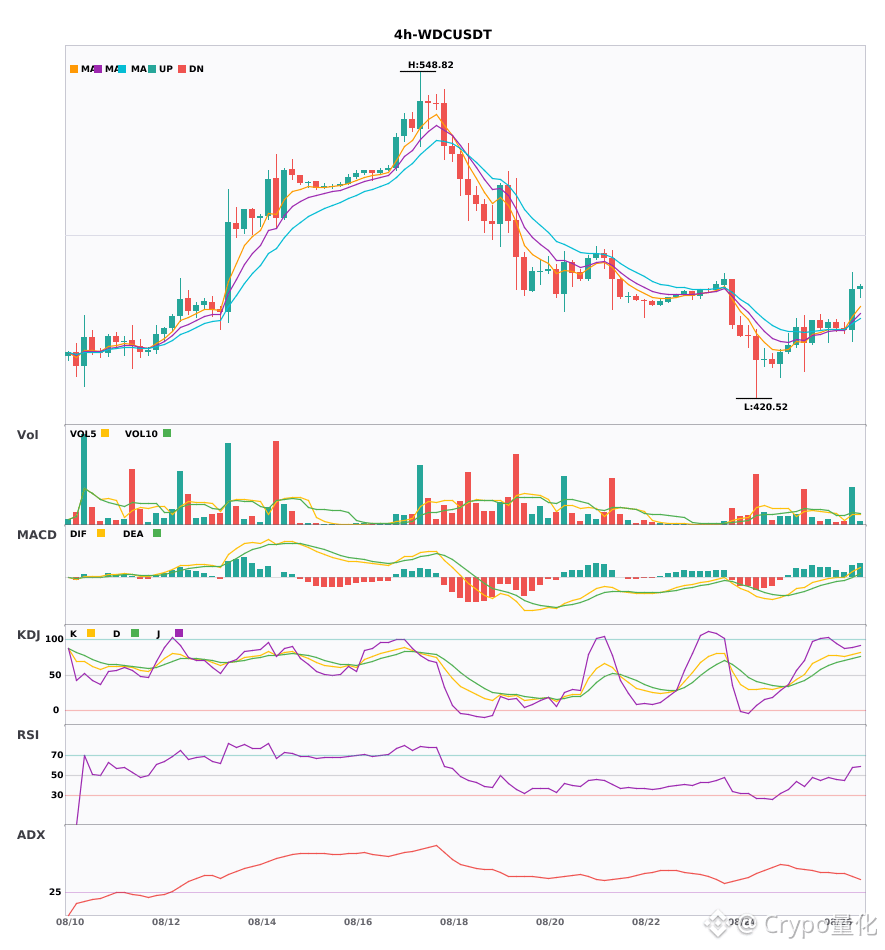Click the KDJ 0 axis value
The image size is (885, 950).
56,710
